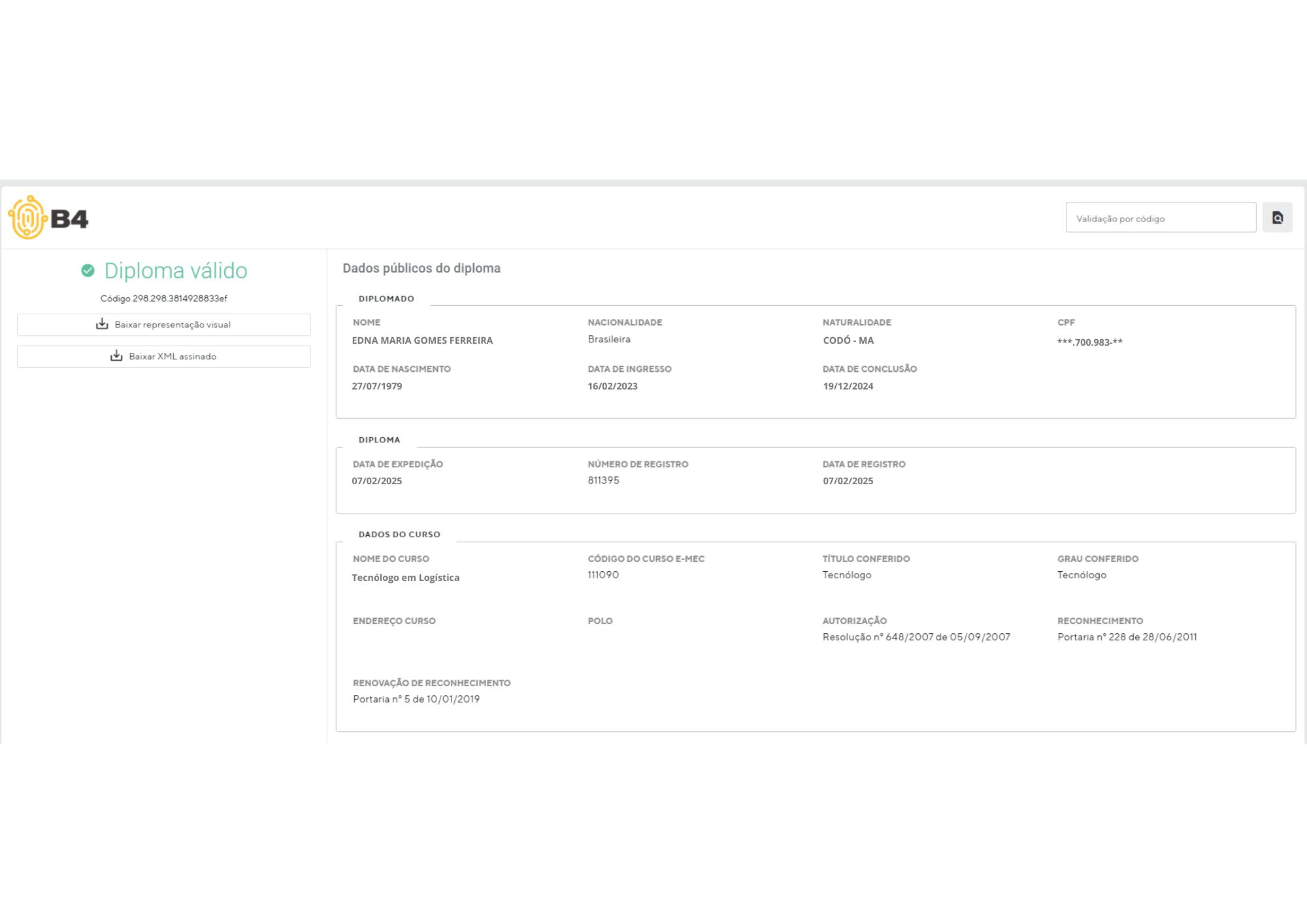Click the Dados públicos do diploma title
This screenshot has width=1307, height=924.
click(421, 268)
